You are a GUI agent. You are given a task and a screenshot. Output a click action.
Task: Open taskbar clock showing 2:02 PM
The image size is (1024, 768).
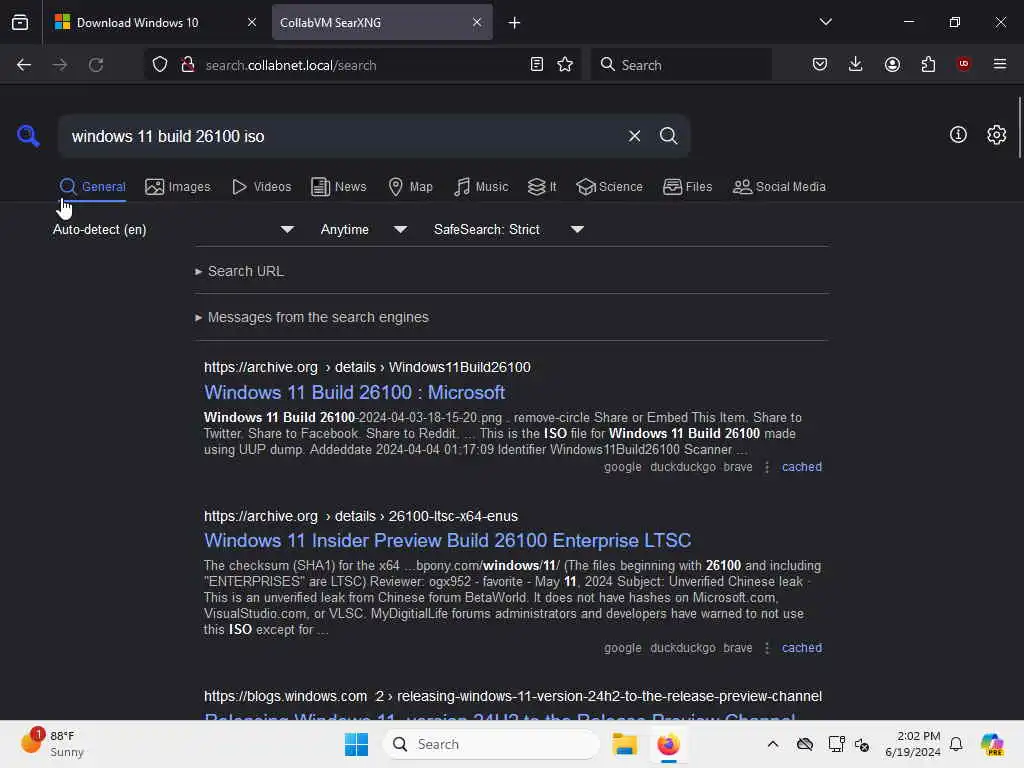pyautogui.click(x=912, y=744)
